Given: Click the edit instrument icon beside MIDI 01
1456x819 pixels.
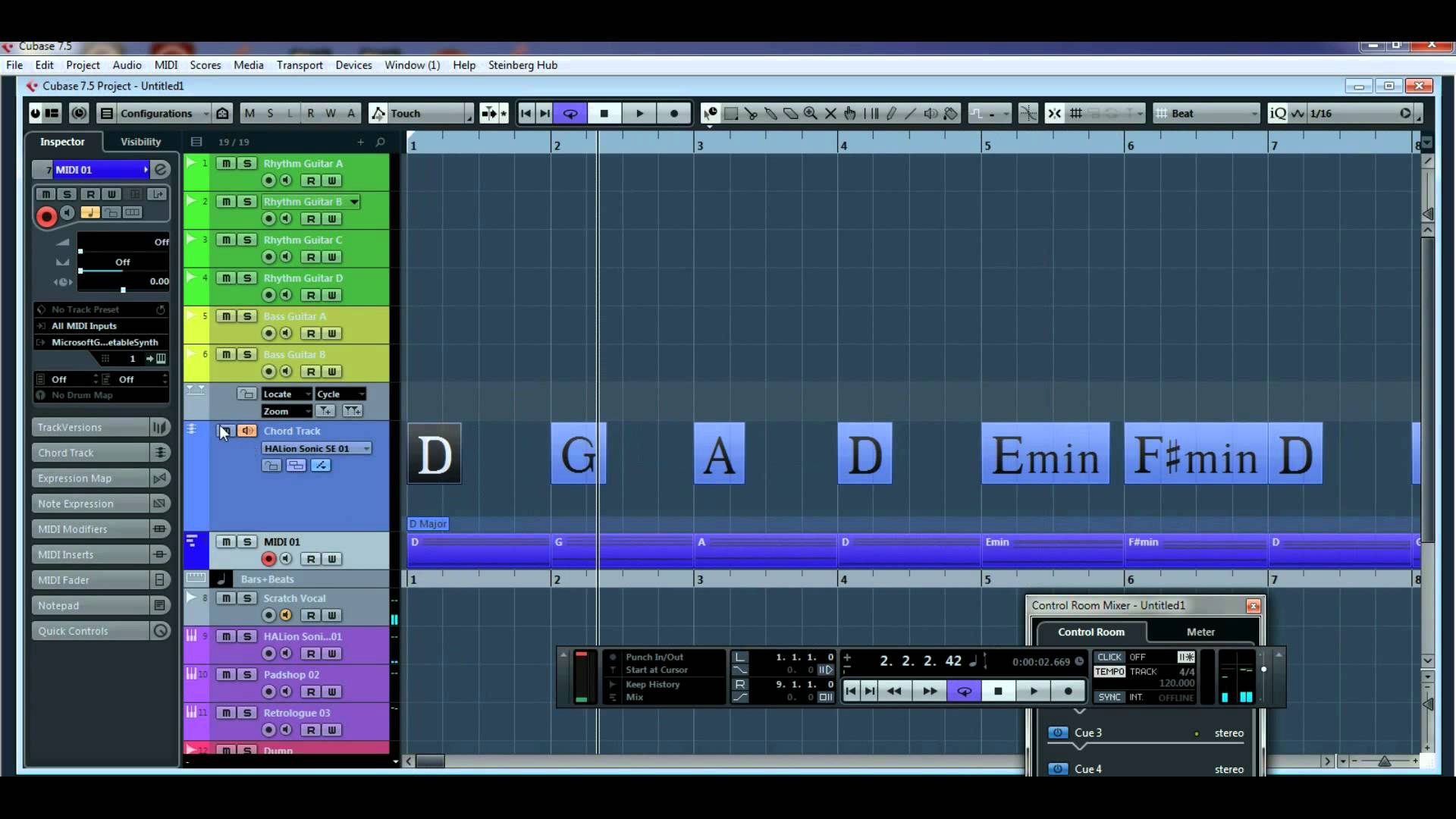Looking at the screenshot, I should tap(161, 170).
